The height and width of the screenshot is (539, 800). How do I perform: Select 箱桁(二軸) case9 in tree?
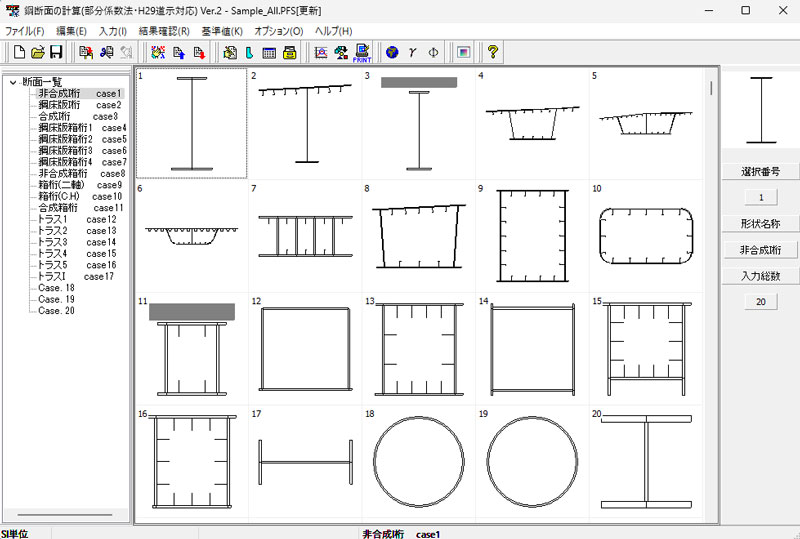pos(80,185)
